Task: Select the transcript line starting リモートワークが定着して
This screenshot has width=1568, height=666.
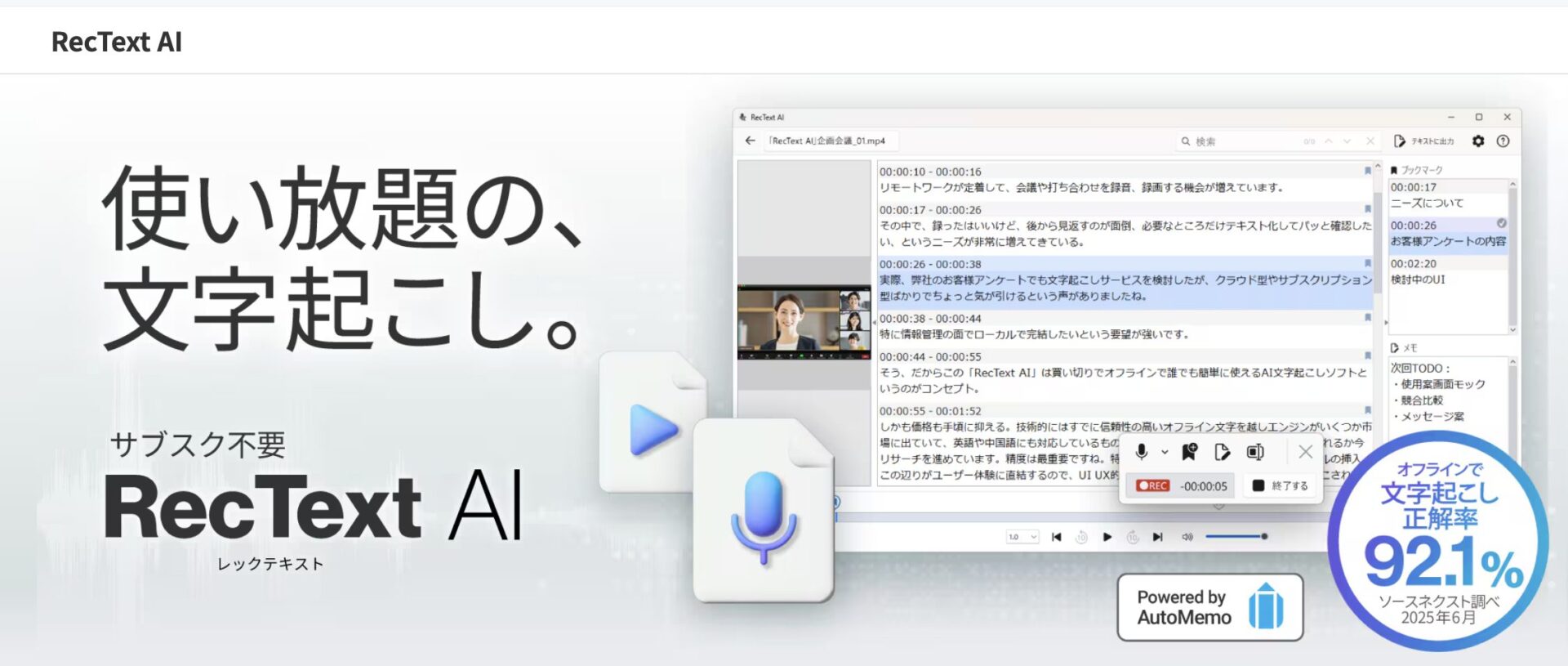Action: tap(1081, 188)
